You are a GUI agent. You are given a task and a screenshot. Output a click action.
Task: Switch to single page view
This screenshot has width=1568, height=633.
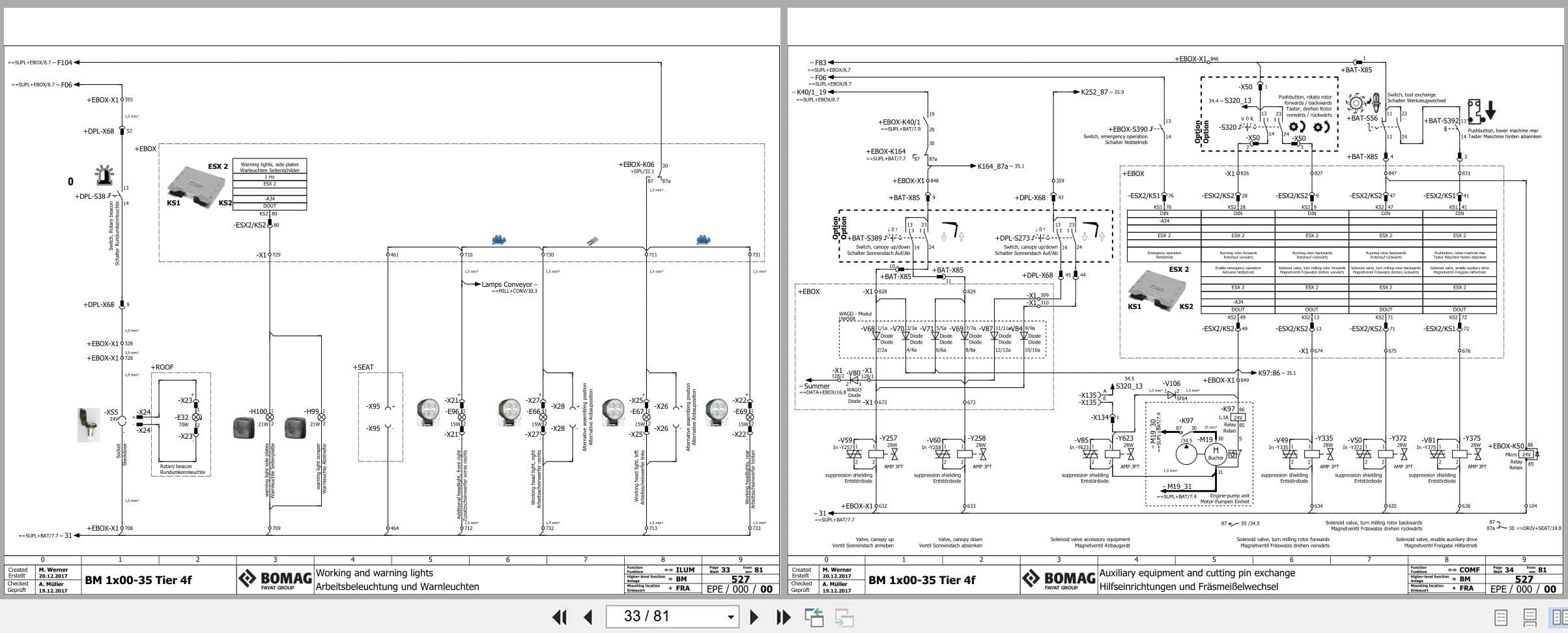pos(1500,617)
